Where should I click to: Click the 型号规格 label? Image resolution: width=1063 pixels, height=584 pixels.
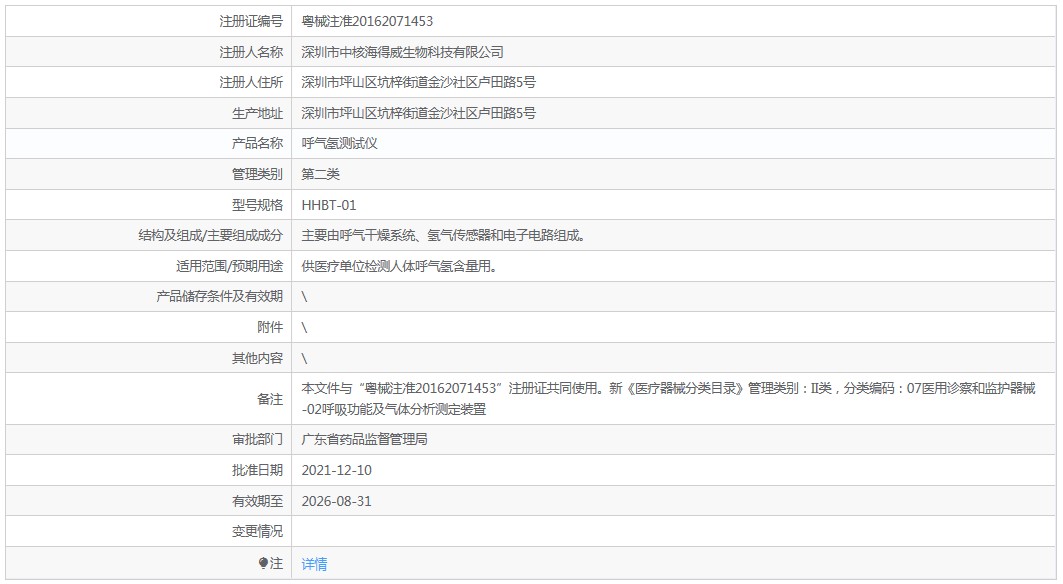[x=257, y=205]
